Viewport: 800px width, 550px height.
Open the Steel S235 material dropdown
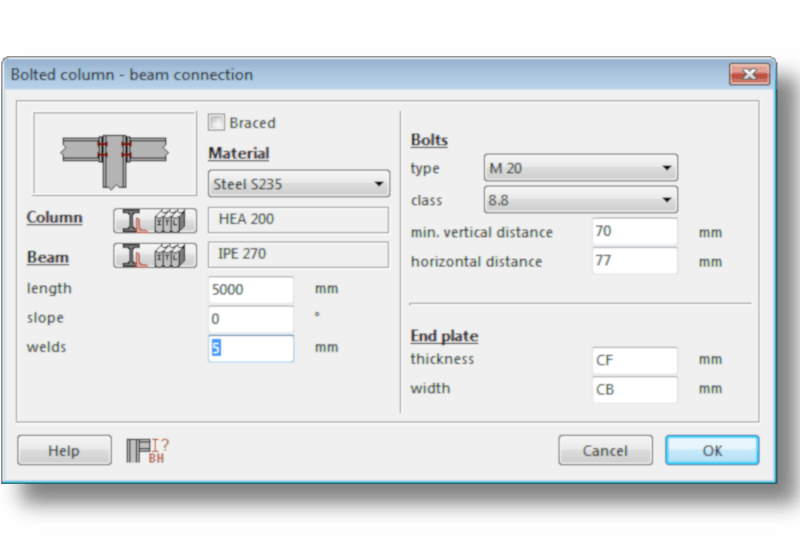coord(299,184)
